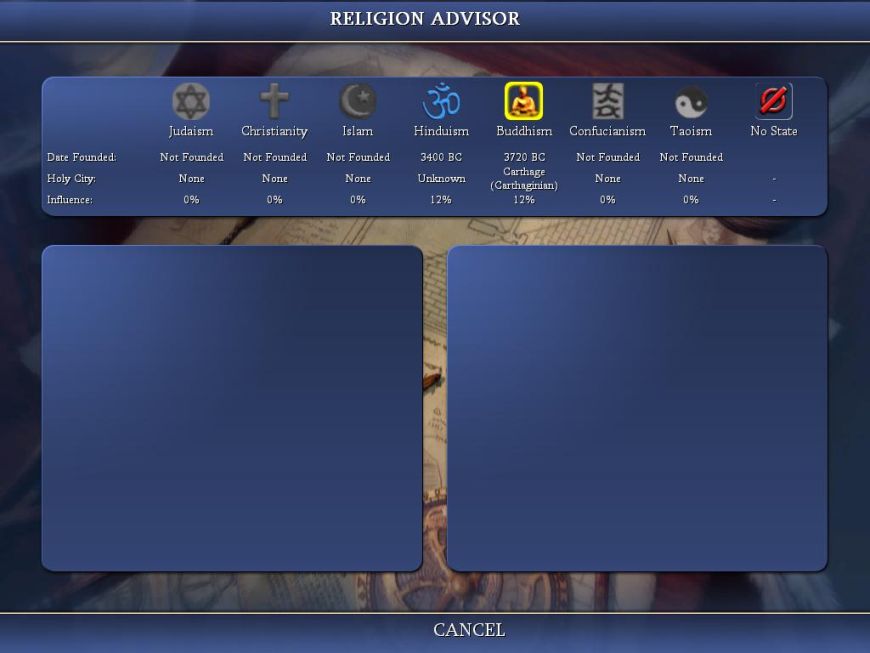Viewport: 870px width, 653px height.
Task: Click Buddhism's 3720 BC founding date
Action: click(524, 157)
